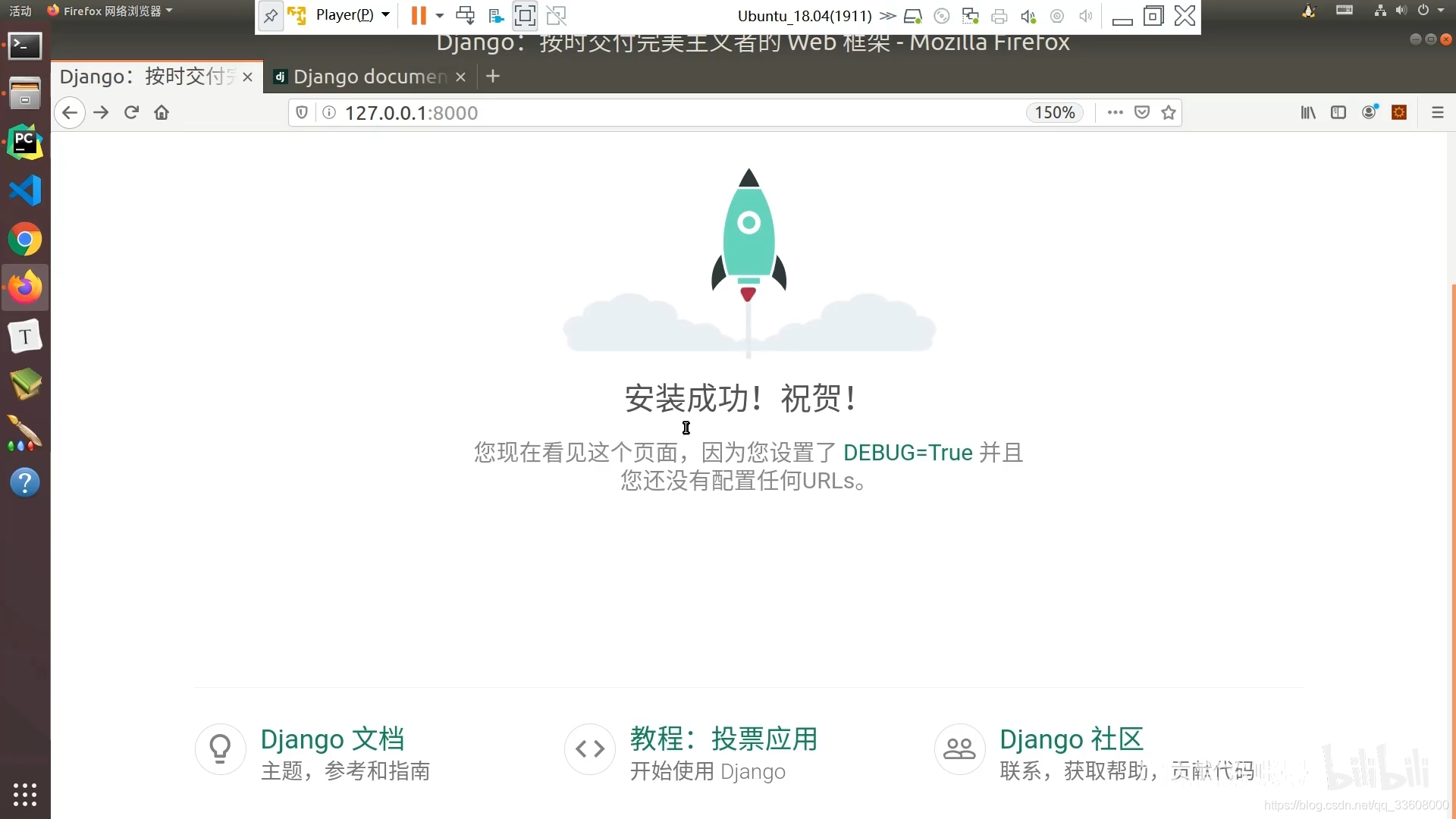Click the Firefox home icon

(x=162, y=113)
